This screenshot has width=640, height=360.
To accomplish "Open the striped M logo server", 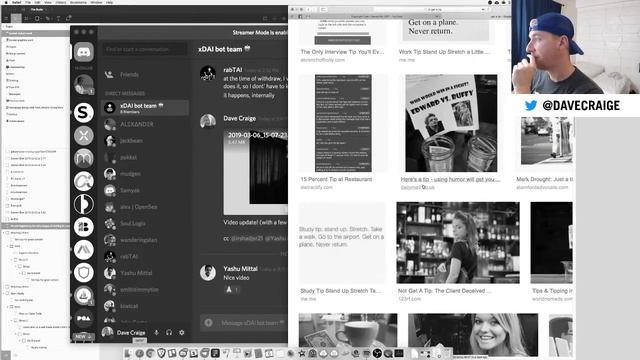I will [x=84, y=158].
